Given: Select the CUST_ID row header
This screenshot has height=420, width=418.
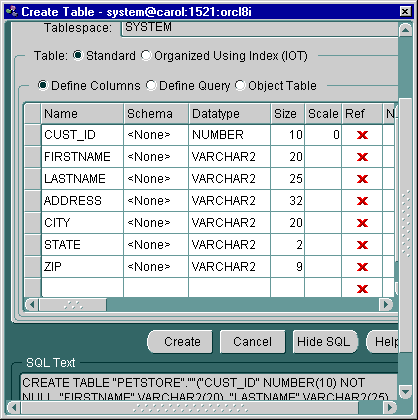Looking at the screenshot, I should (x=33, y=135).
